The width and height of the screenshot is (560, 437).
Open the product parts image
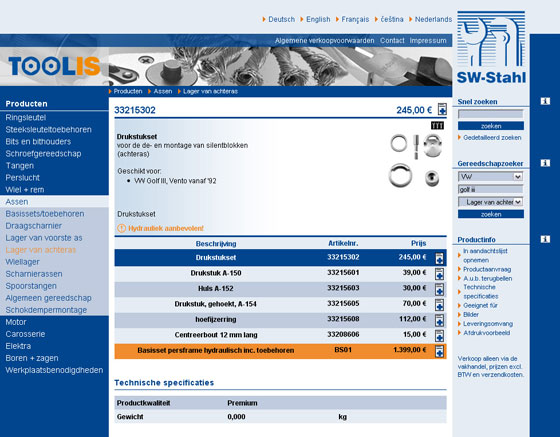point(416,160)
